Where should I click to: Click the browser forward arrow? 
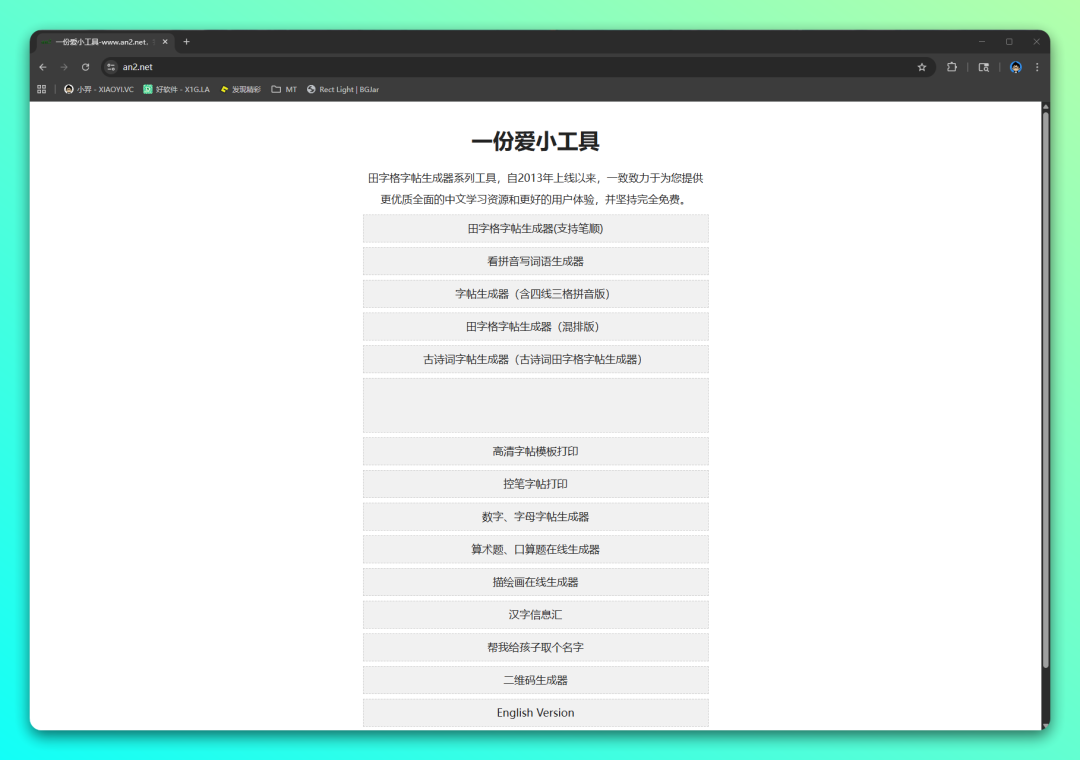(64, 67)
